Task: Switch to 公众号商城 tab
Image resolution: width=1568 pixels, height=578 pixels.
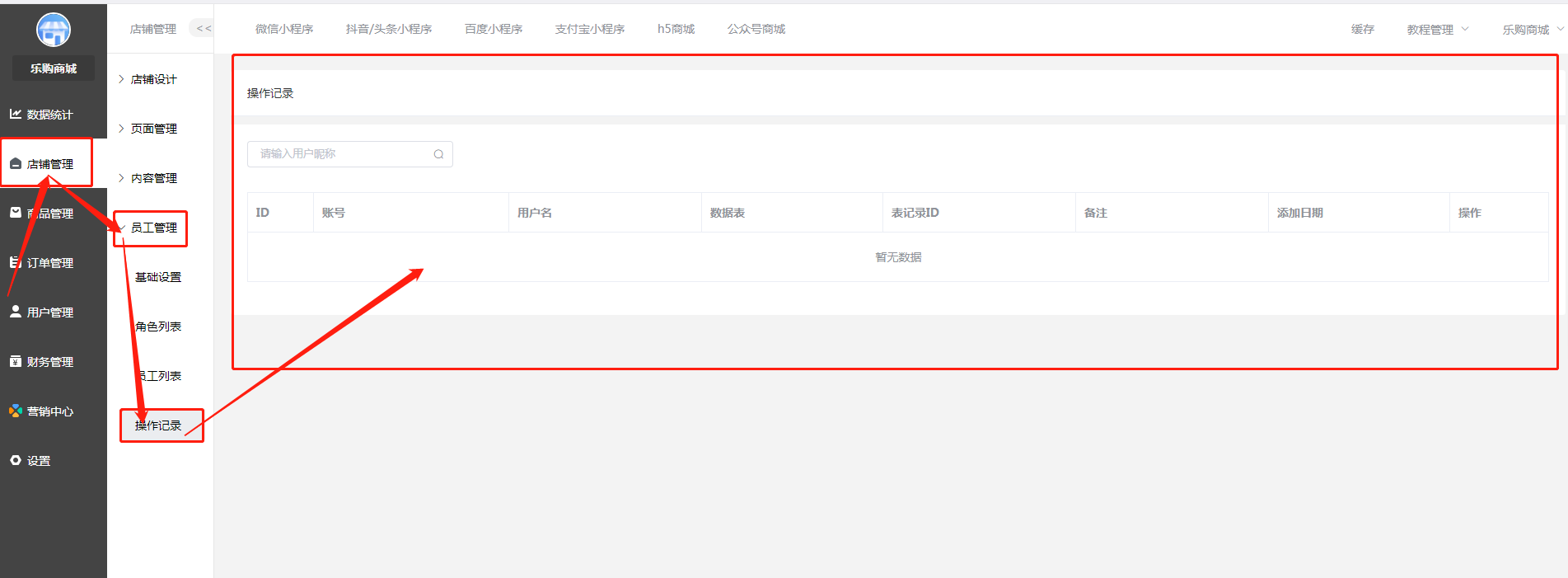Action: pos(756,29)
